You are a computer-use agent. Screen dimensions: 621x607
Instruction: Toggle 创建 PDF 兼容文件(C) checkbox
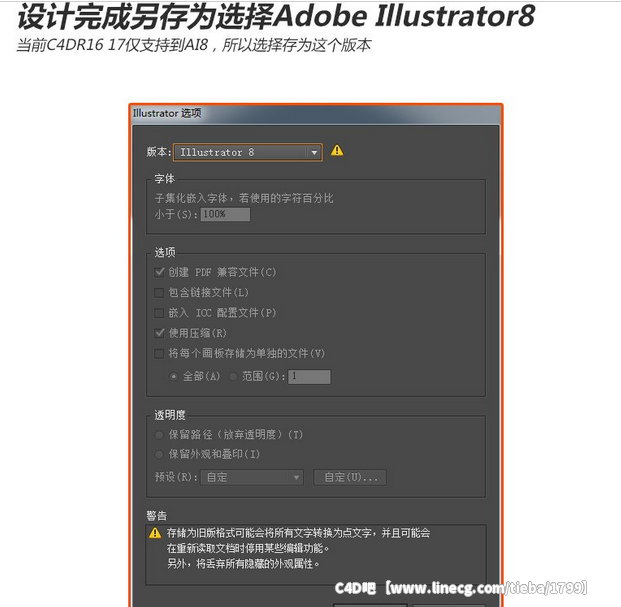point(159,272)
